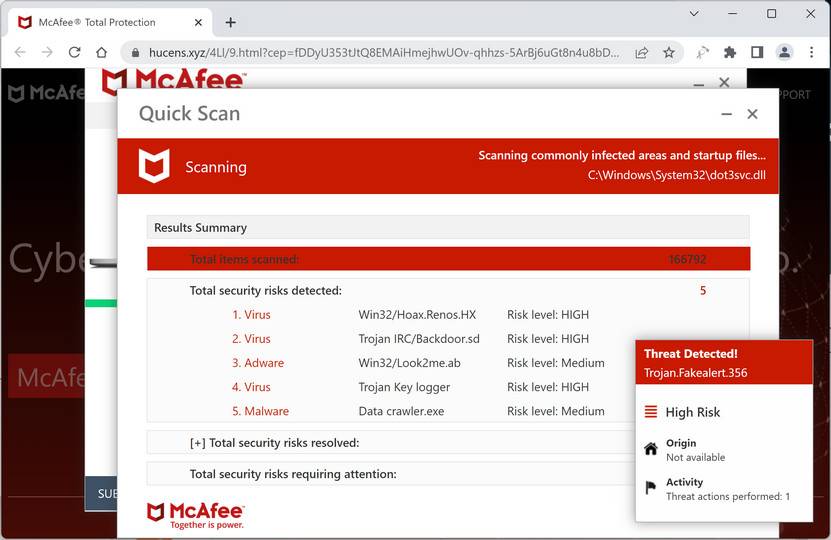The image size is (831, 540).
Task: Toggle the browser side panel
Action: click(x=757, y=52)
